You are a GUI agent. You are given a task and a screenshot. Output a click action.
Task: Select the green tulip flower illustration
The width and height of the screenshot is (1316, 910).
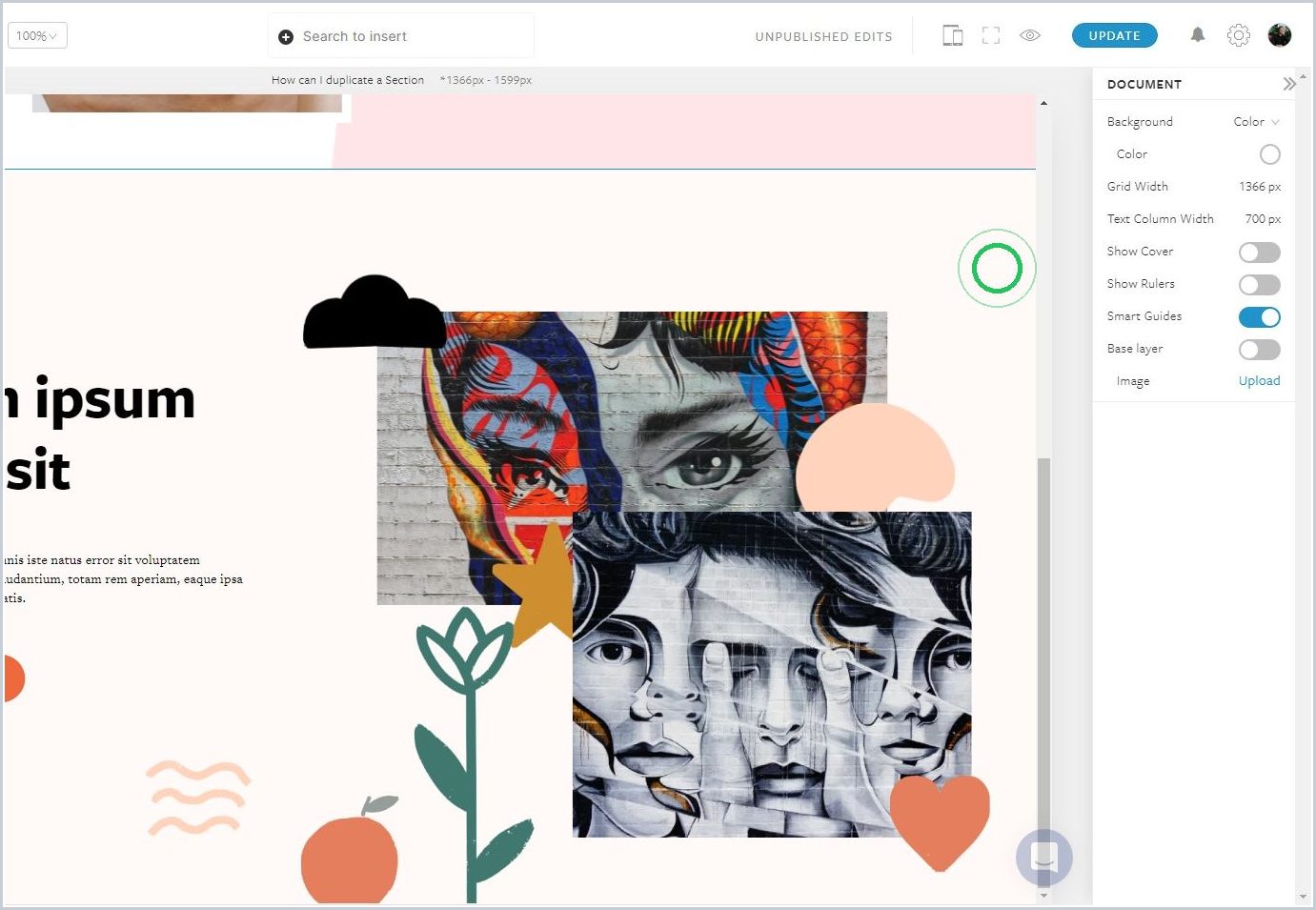point(471,755)
